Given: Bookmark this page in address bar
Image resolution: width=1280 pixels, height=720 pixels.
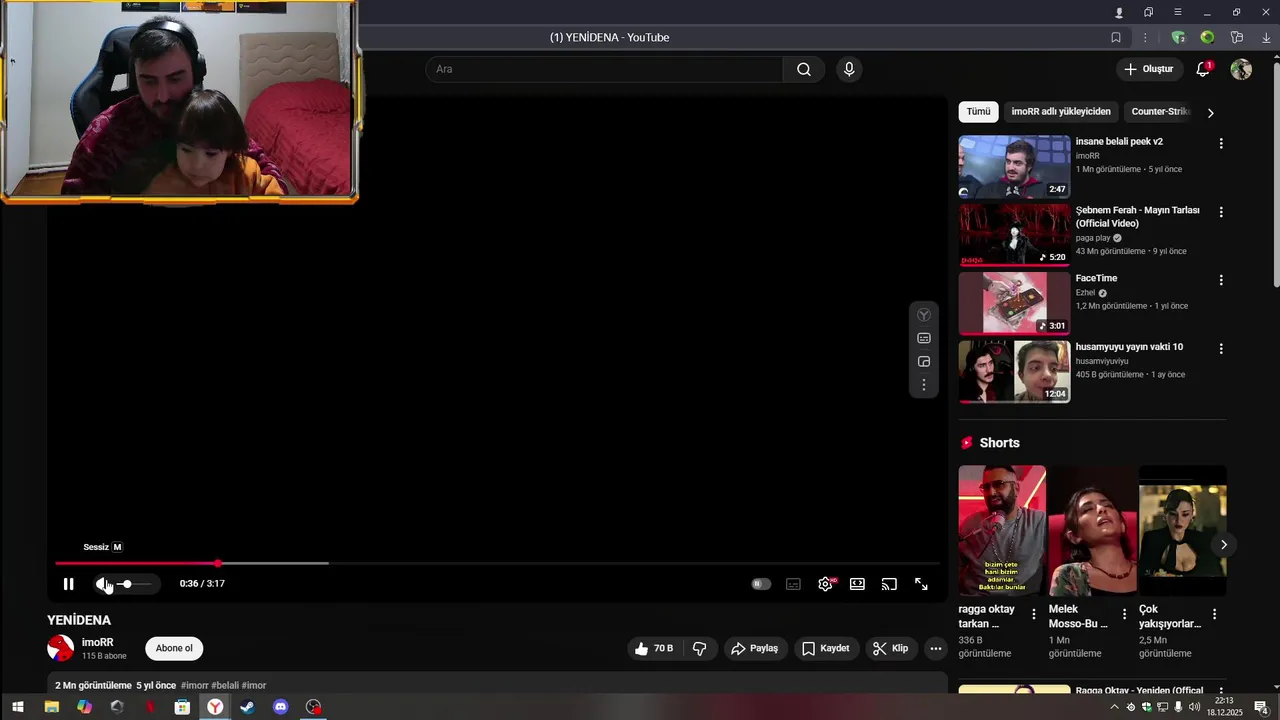Looking at the screenshot, I should tap(1116, 37).
